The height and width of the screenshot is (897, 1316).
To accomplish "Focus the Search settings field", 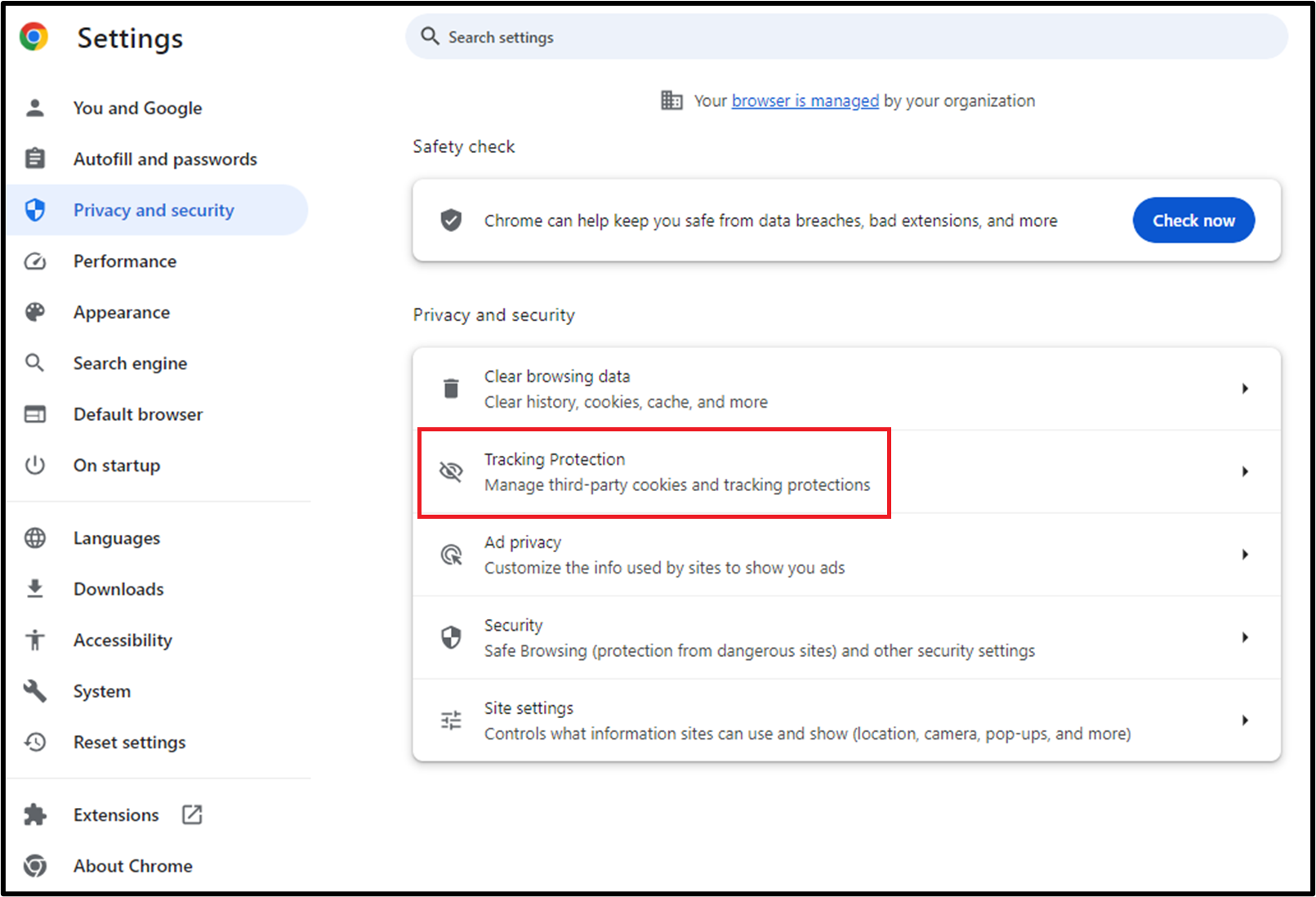I will pos(846,37).
